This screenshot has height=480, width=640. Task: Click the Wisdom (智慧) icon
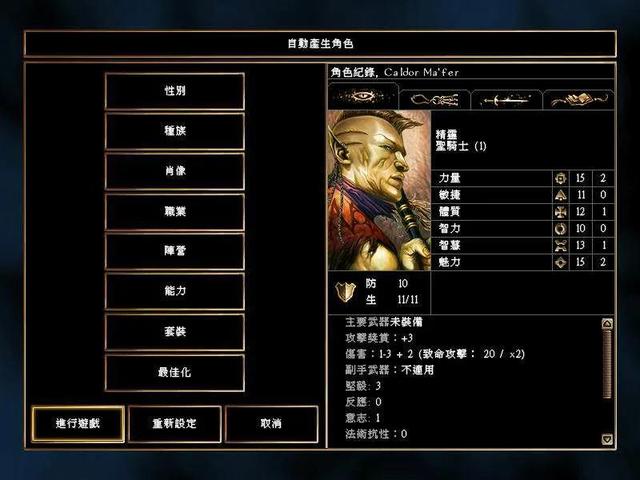[x=561, y=245]
